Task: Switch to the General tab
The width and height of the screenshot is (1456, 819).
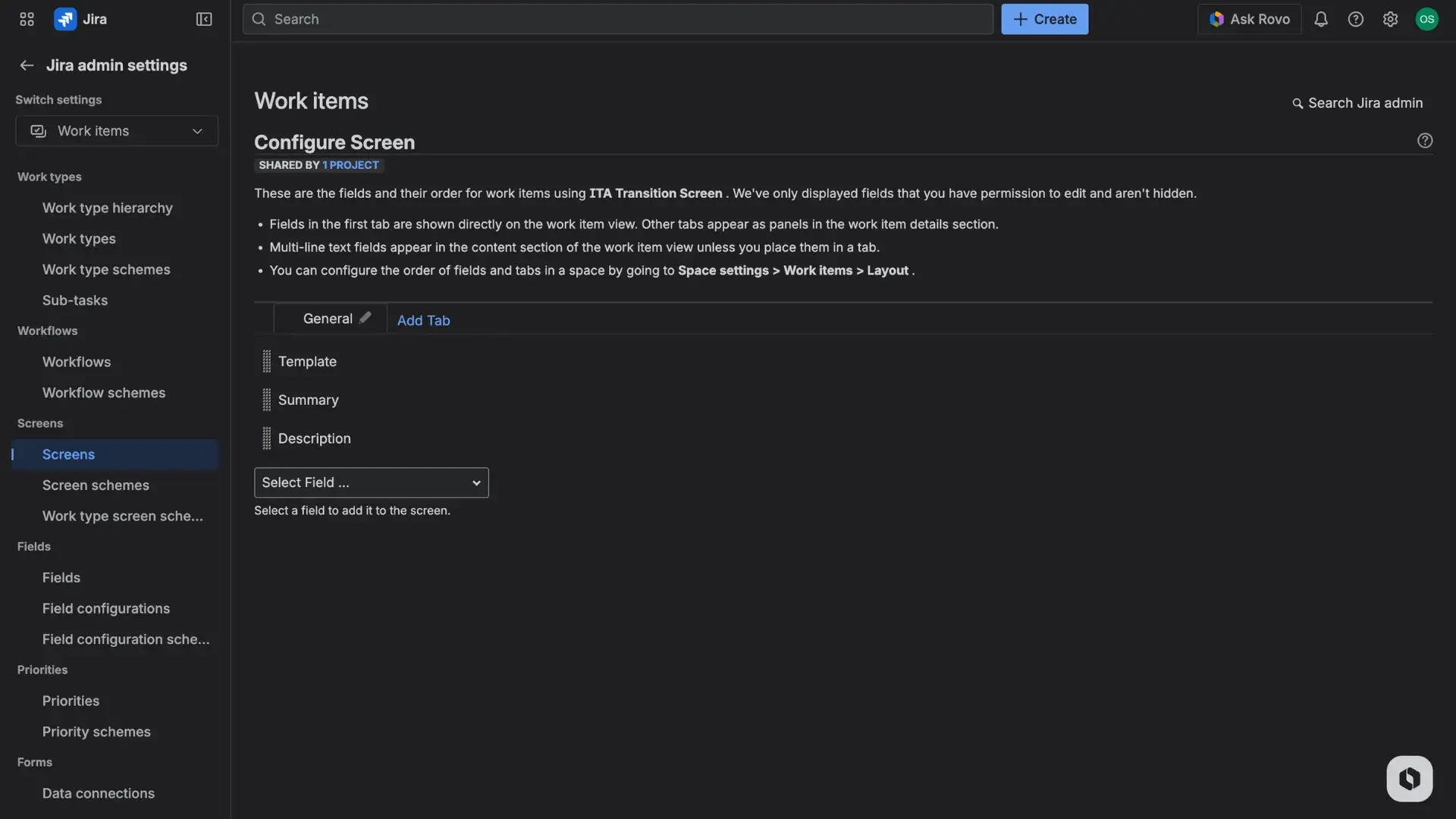Action: point(328,318)
